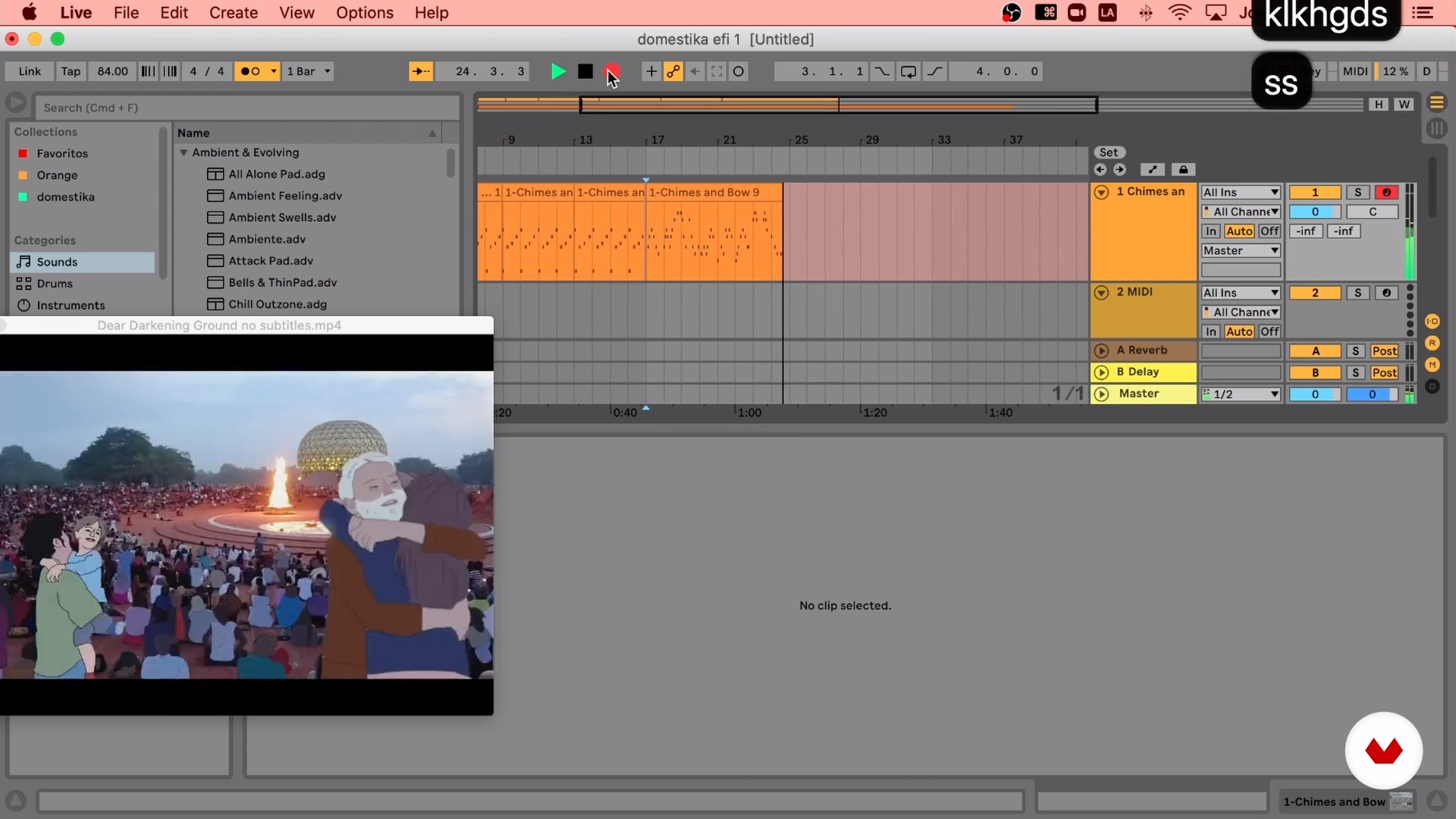The image size is (1456, 819).
Task: Click the Link button
Action: [30, 71]
